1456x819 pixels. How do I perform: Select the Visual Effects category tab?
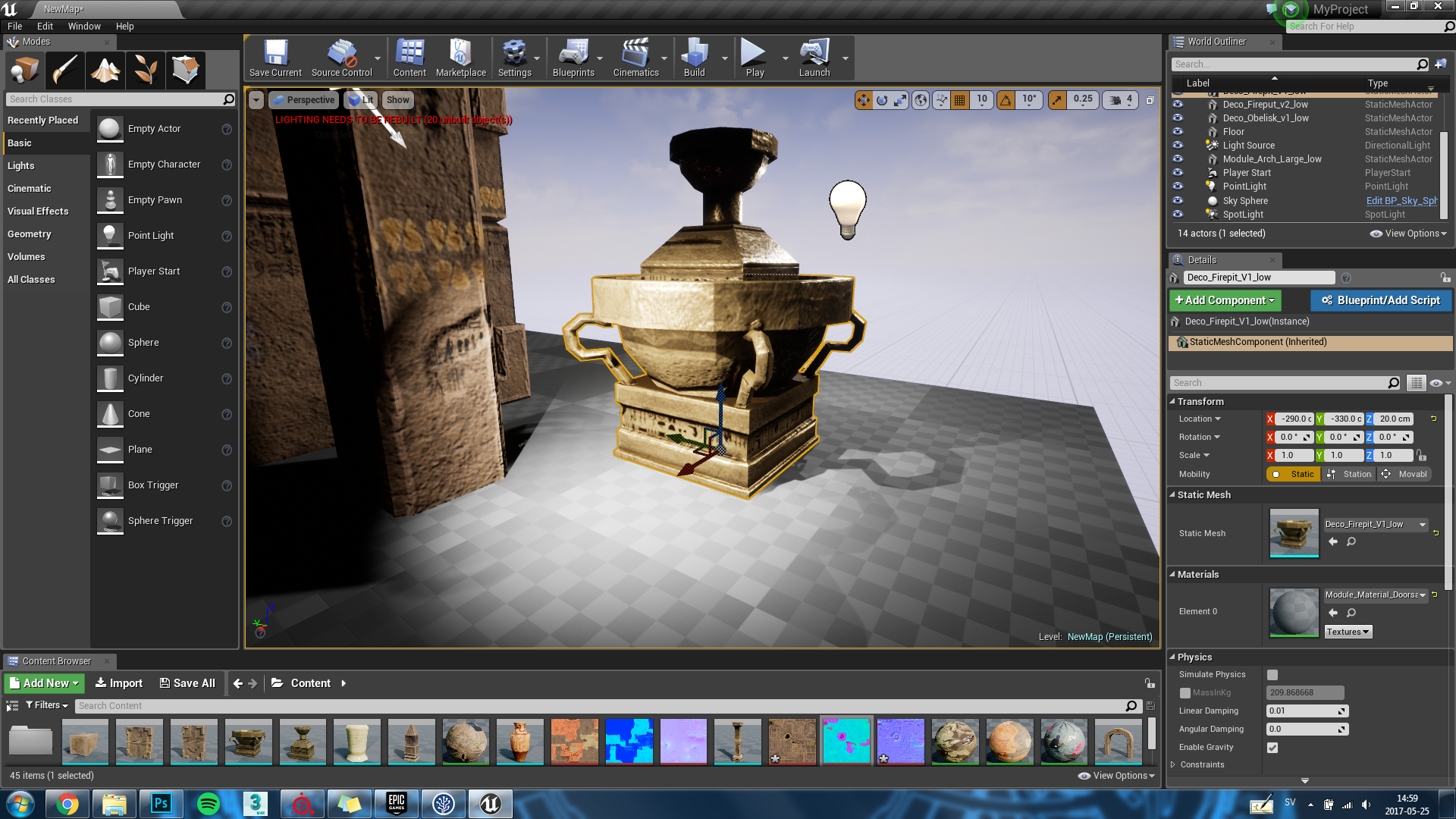tap(38, 212)
